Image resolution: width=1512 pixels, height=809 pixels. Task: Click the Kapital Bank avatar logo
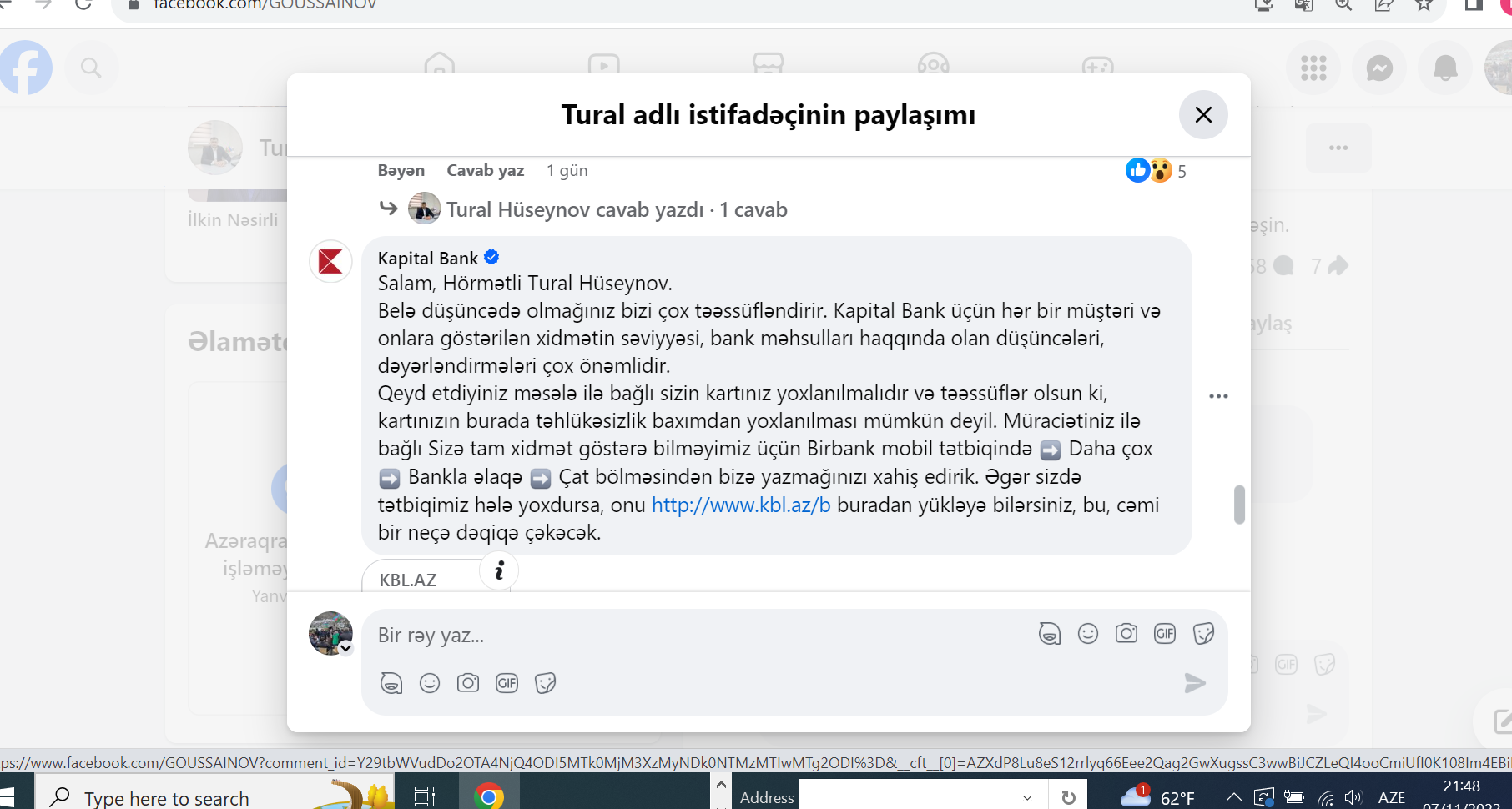tap(330, 261)
